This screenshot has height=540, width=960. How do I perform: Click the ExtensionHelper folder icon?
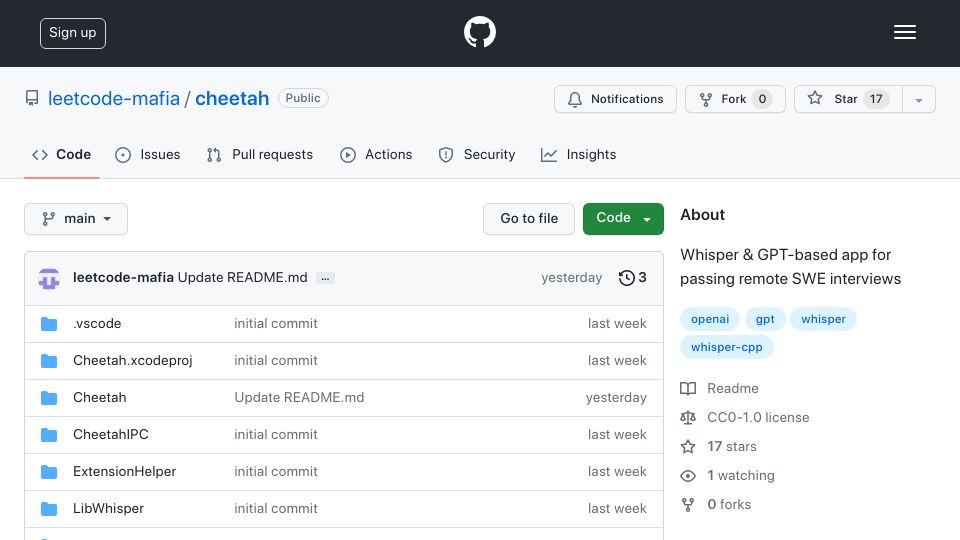49,472
